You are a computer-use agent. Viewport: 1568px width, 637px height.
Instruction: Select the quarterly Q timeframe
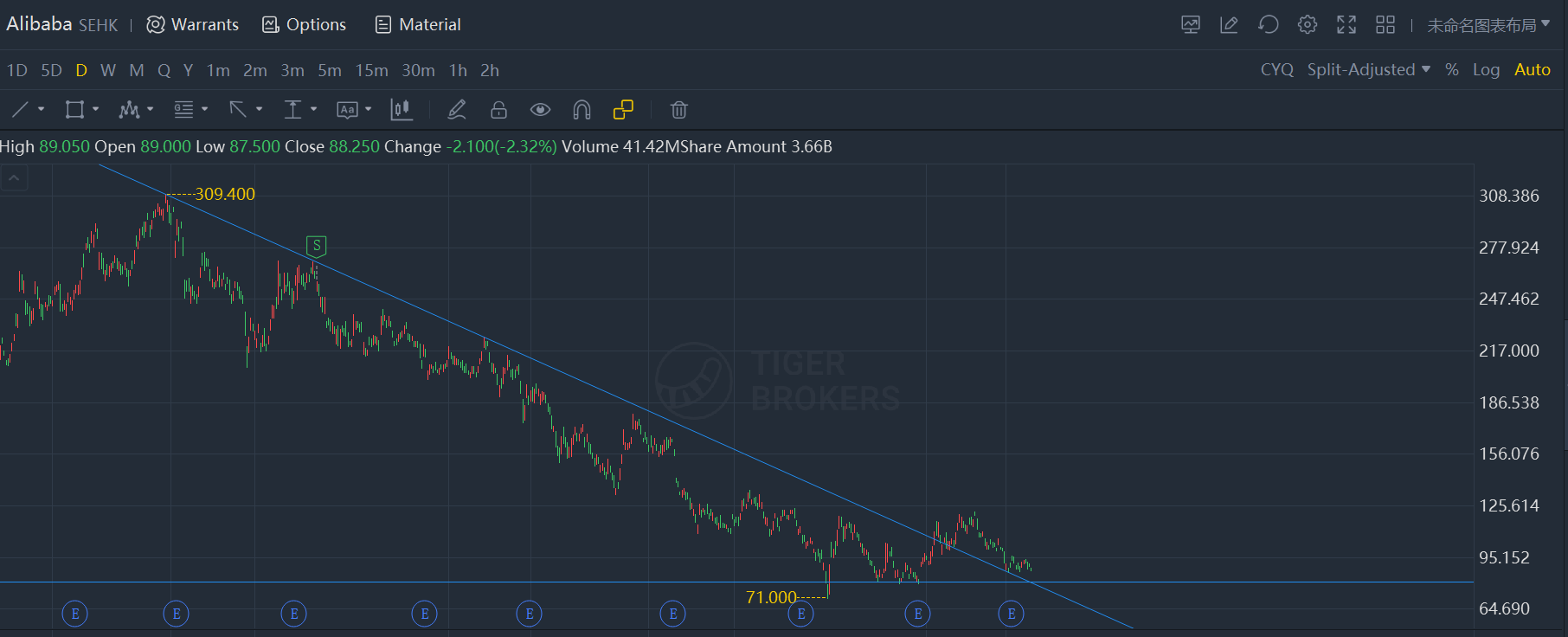pos(164,71)
